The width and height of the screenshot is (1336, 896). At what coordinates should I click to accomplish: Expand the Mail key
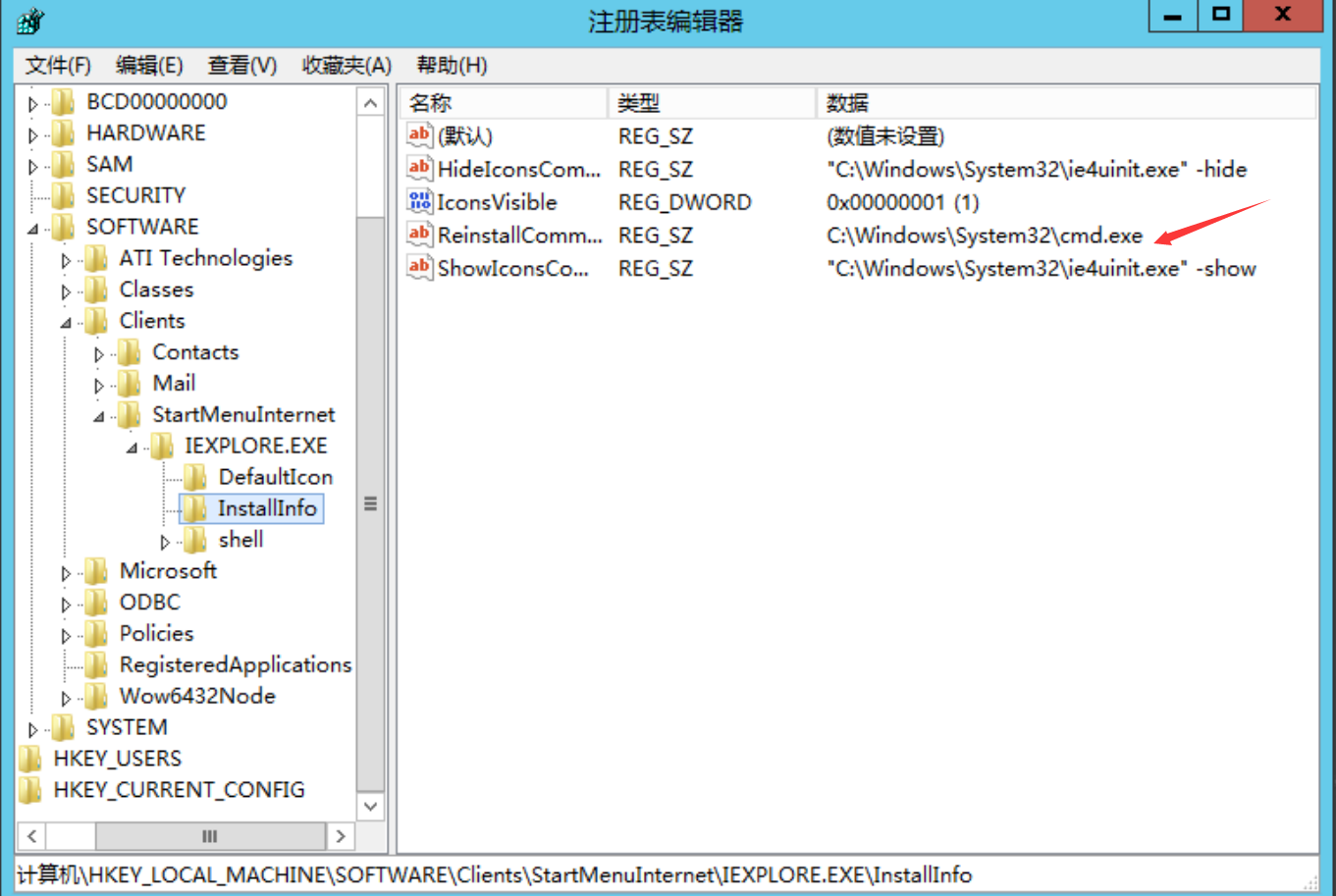click(x=98, y=386)
